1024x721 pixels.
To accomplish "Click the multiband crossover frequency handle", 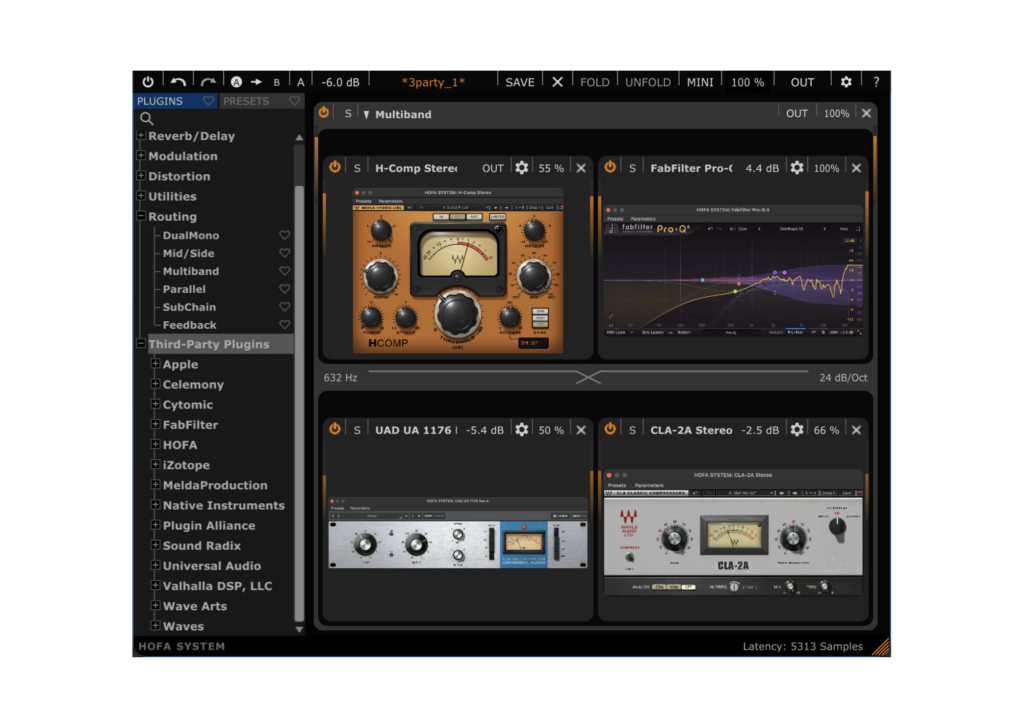I will 588,377.
